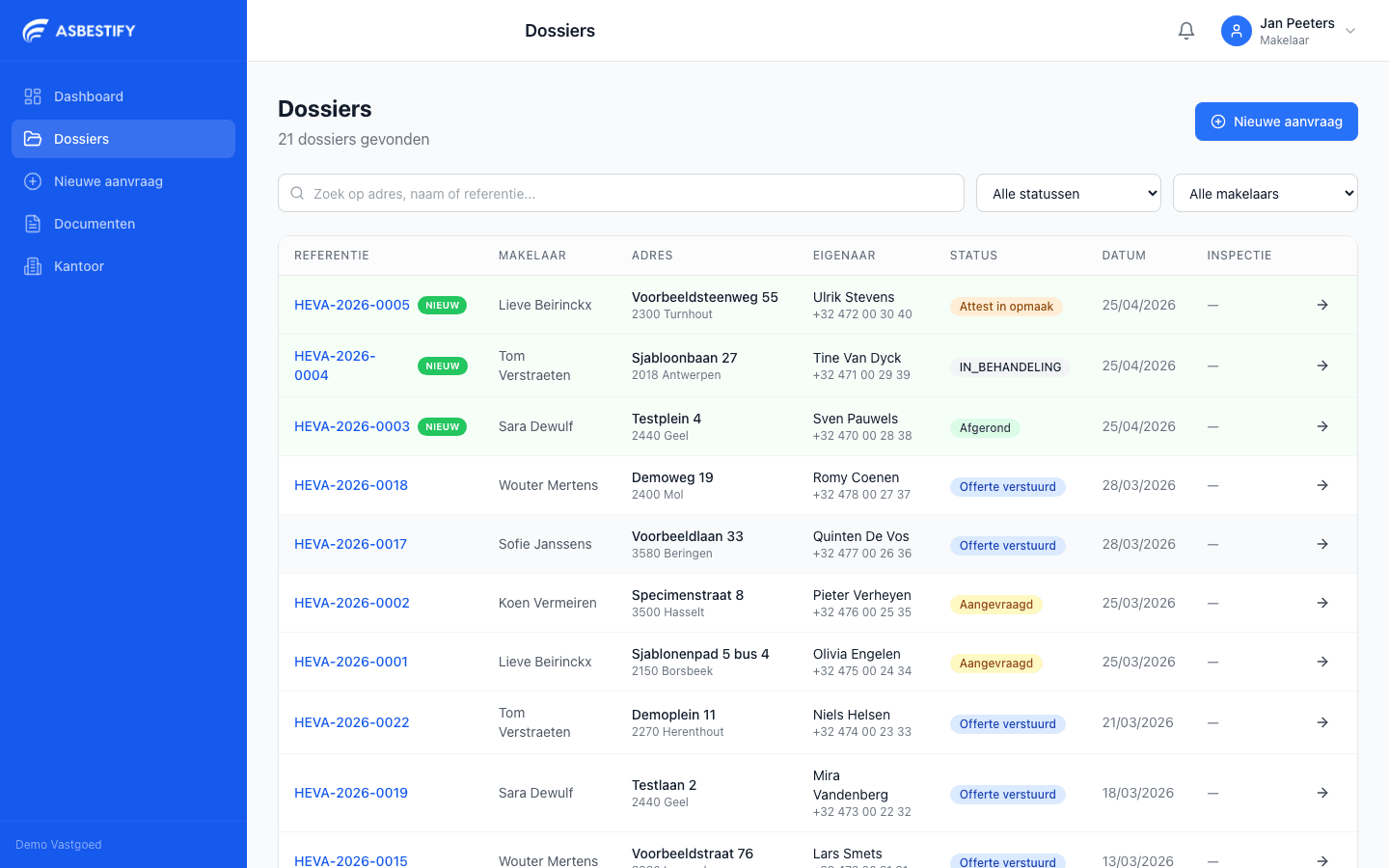Open notifications via the bell icon
The width and height of the screenshot is (1389, 868).
[x=1185, y=30]
